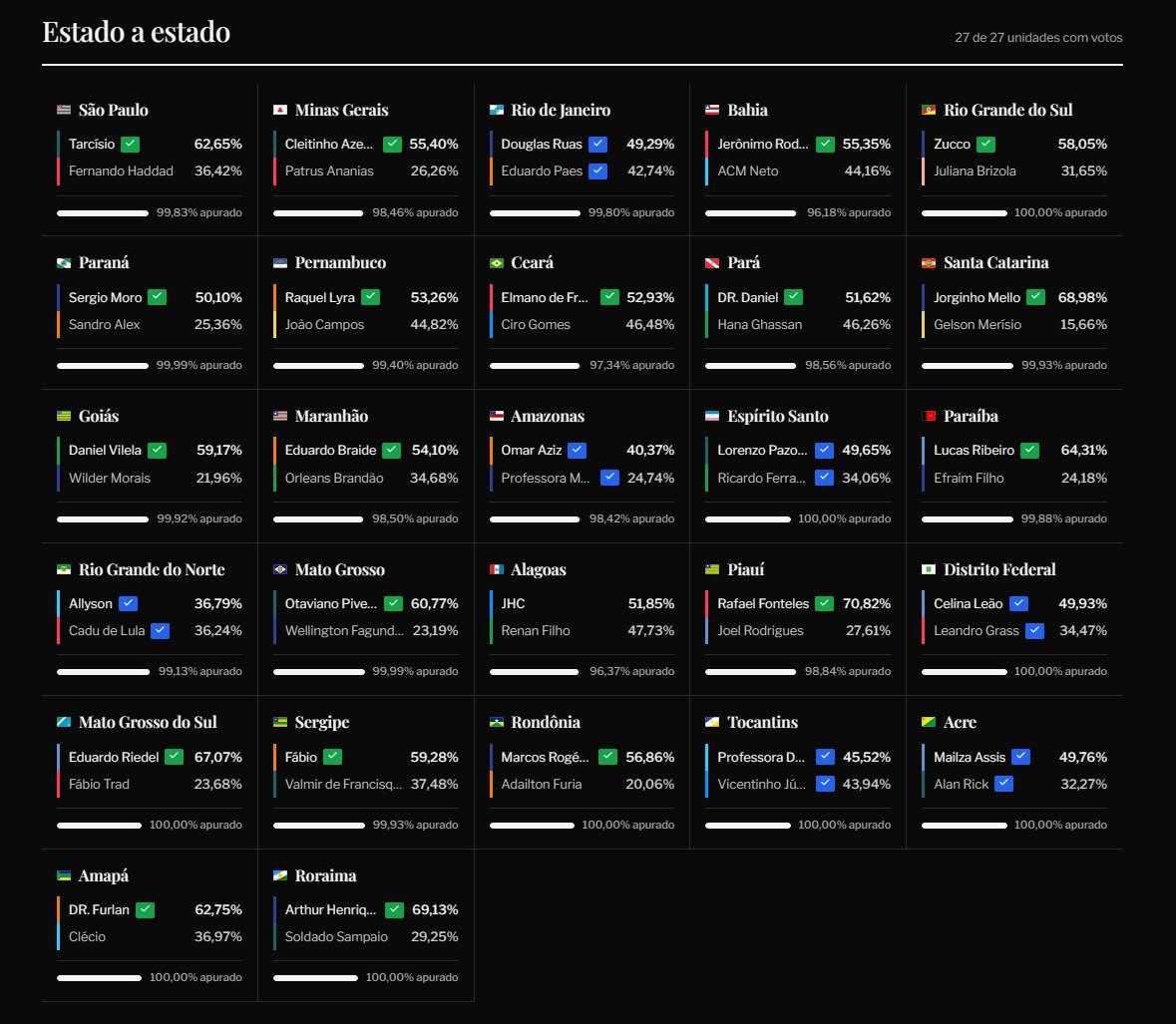
Task: Open the Distrito Federal heading
Action: click(x=999, y=569)
